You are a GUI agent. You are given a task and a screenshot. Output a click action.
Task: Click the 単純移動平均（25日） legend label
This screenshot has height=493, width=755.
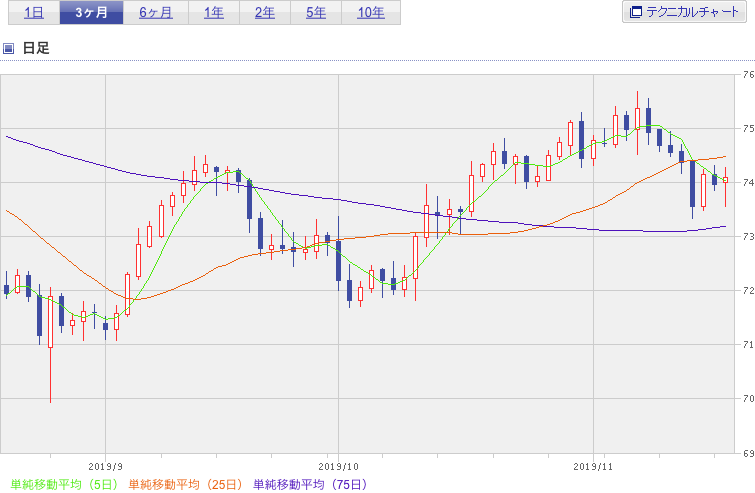(185, 484)
